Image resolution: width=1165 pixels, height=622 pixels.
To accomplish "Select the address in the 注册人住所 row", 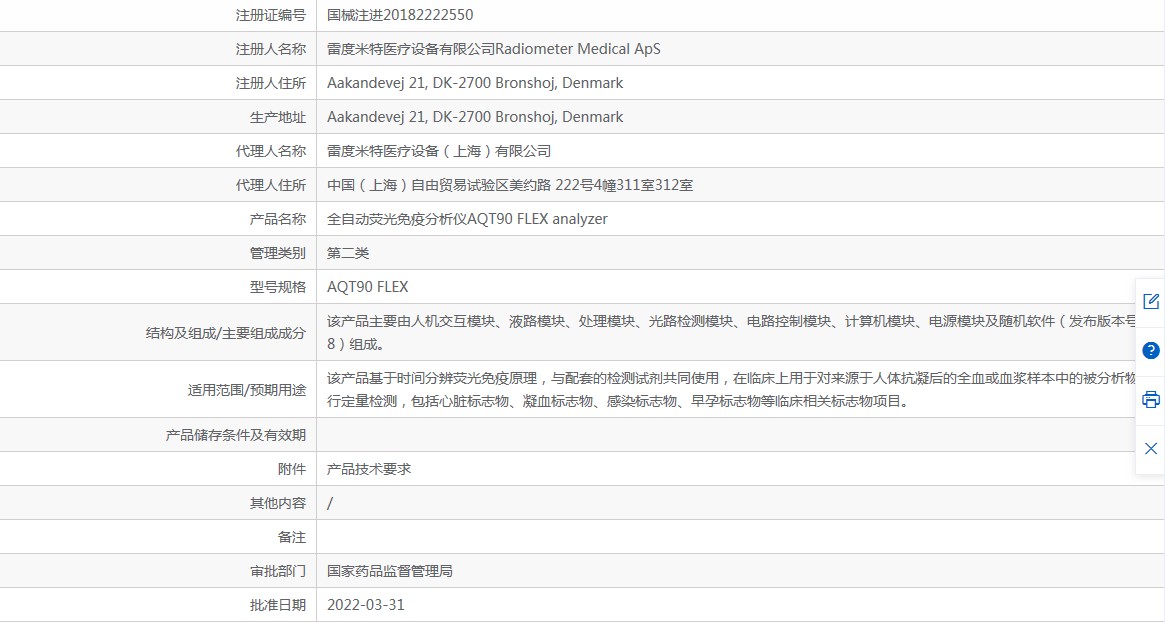I will coord(475,83).
